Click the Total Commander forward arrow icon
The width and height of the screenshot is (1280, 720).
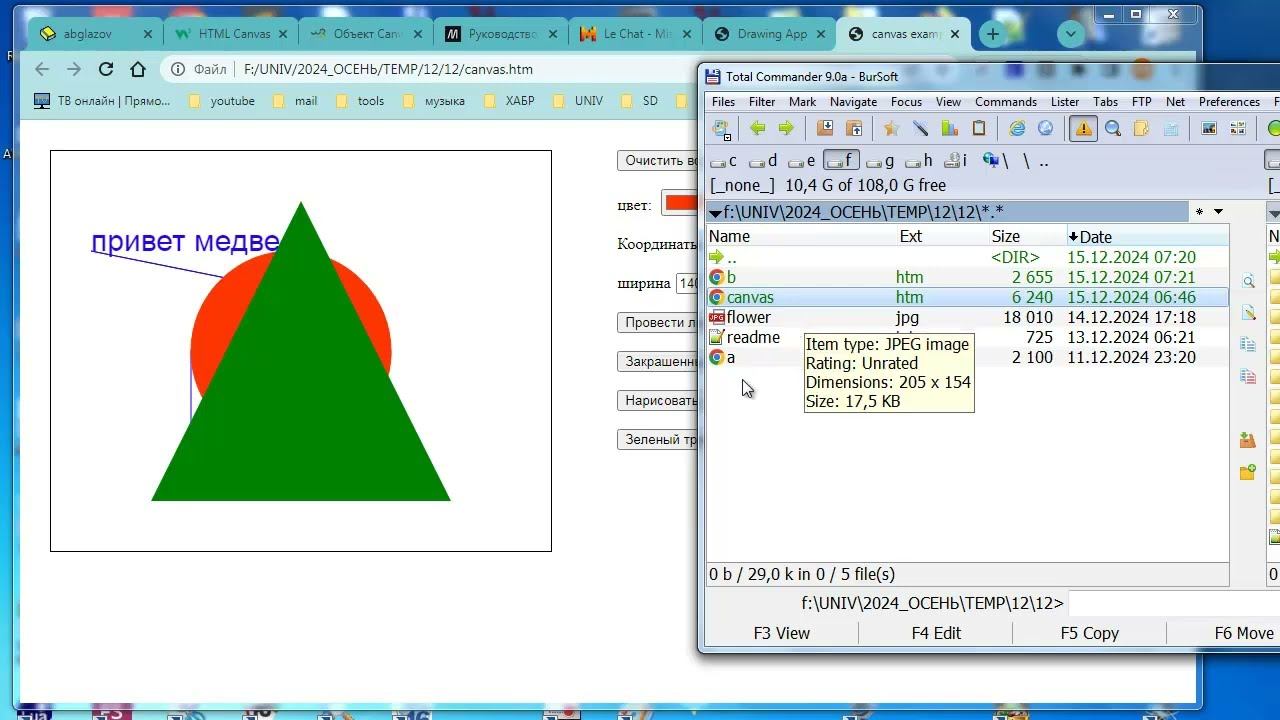[x=786, y=128]
